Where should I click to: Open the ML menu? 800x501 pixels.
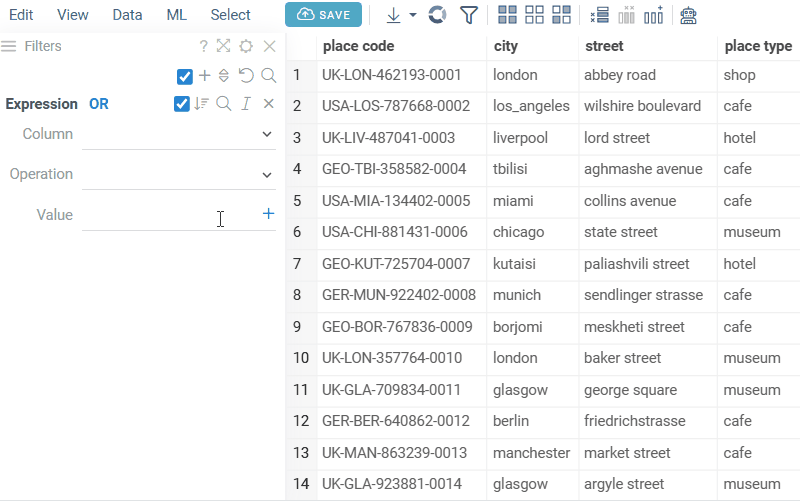tap(177, 15)
